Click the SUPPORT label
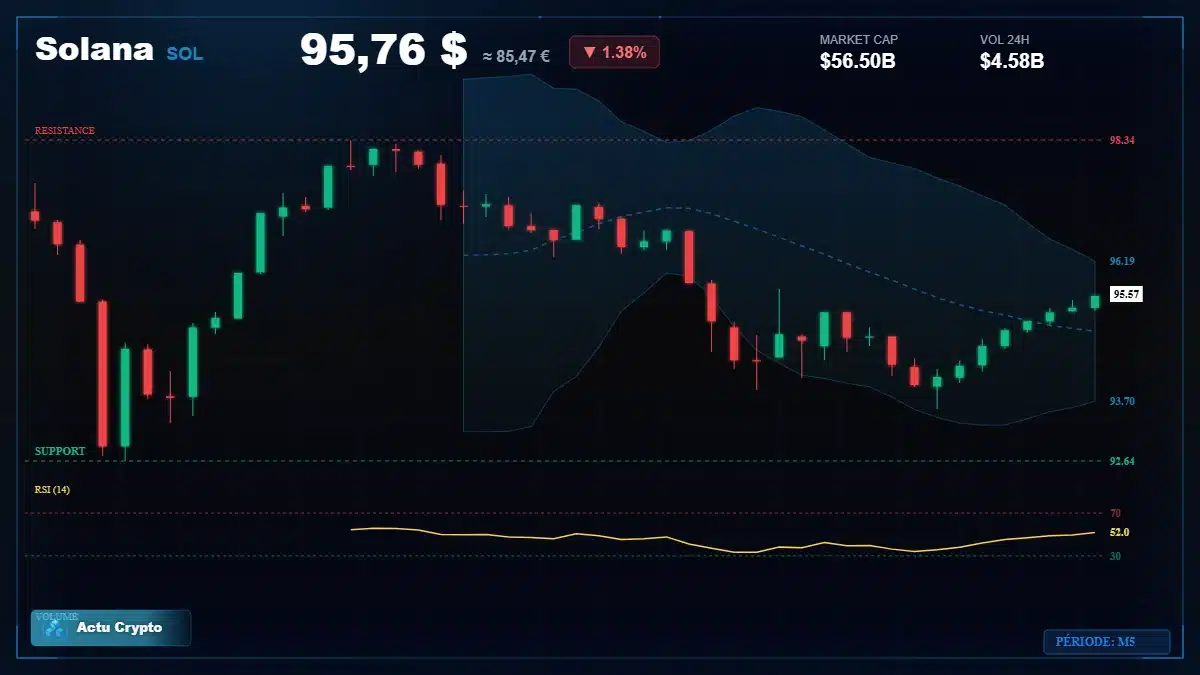 (x=60, y=451)
